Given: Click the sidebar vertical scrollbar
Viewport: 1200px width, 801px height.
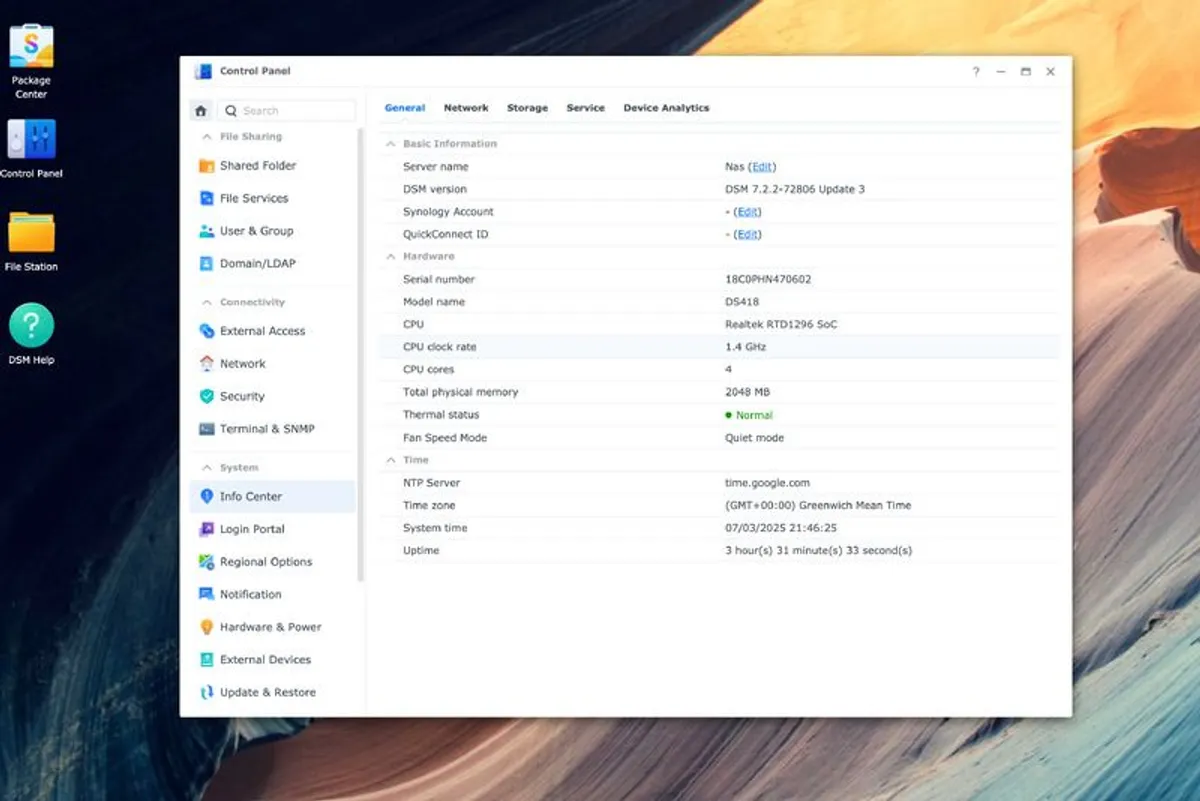Looking at the screenshot, I should pos(361,355).
